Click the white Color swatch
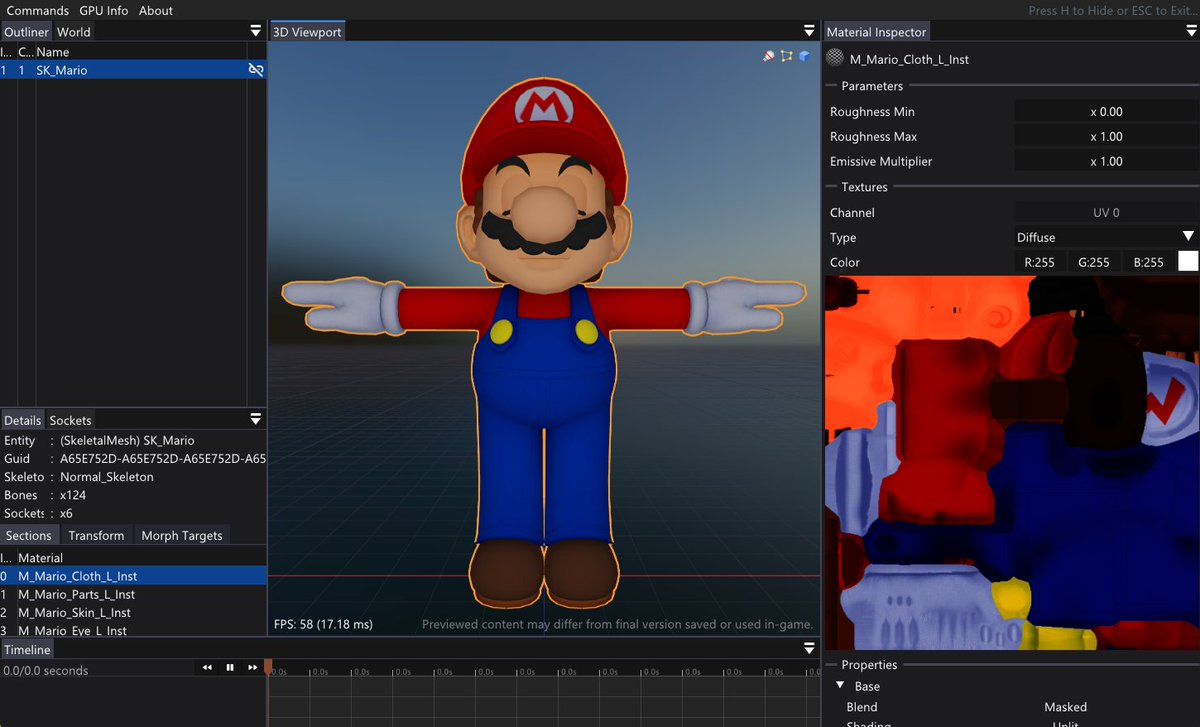The width and height of the screenshot is (1200, 727). (x=1188, y=262)
